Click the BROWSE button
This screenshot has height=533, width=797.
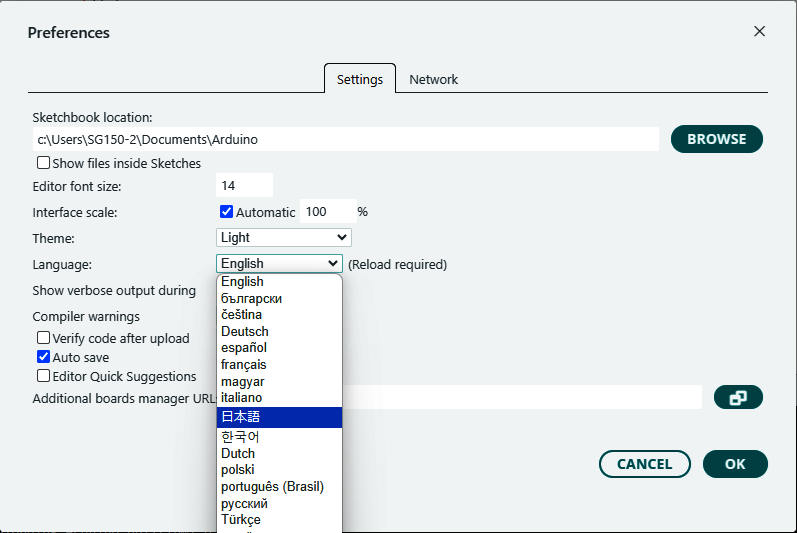click(x=716, y=139)
